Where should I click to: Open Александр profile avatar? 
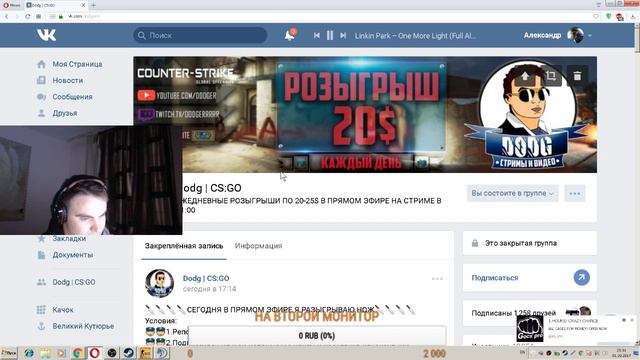[x=576, y=35]
